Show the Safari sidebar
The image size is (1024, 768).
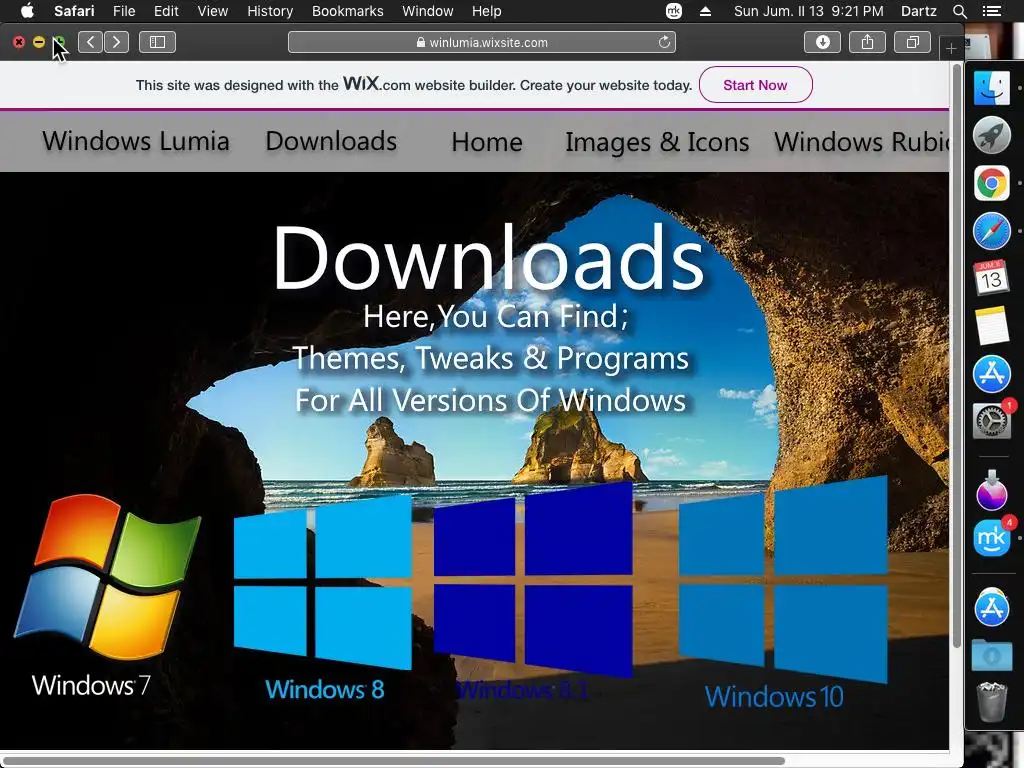[157, 42]
